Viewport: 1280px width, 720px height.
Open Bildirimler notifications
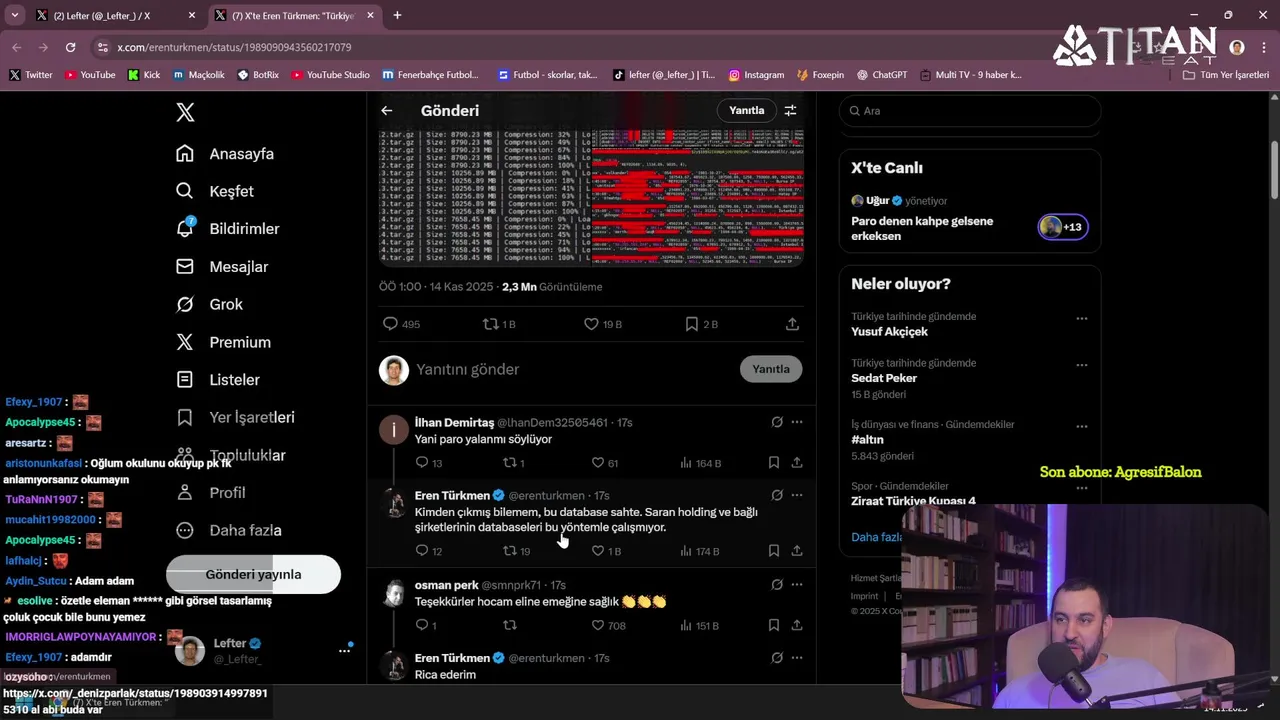click(227, 229)
